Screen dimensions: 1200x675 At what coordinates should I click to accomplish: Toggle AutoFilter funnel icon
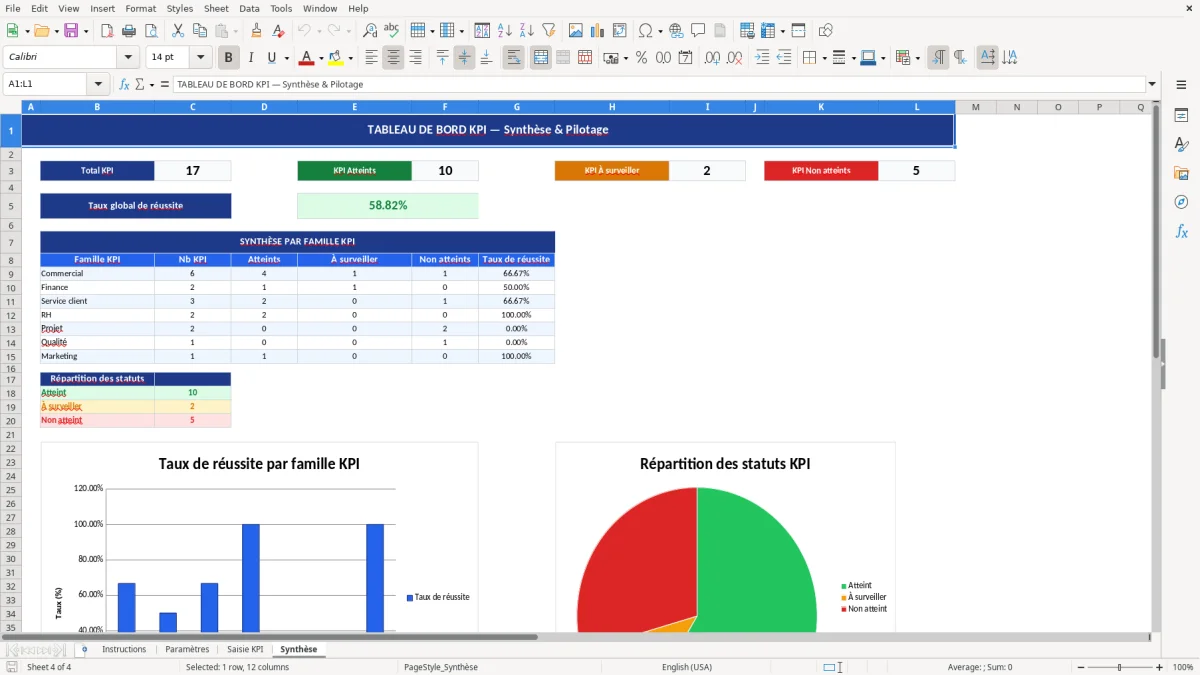[548, 30]
